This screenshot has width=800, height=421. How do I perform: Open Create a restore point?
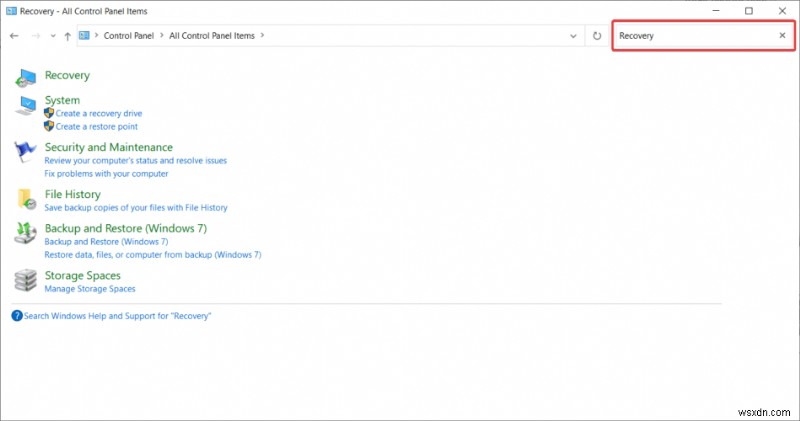[x=96, y=126]
